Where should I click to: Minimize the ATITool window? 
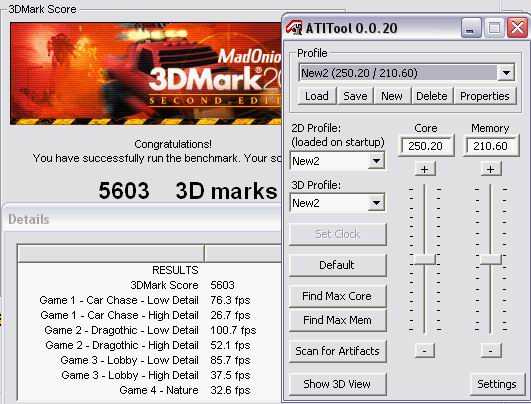pos(471,28)
